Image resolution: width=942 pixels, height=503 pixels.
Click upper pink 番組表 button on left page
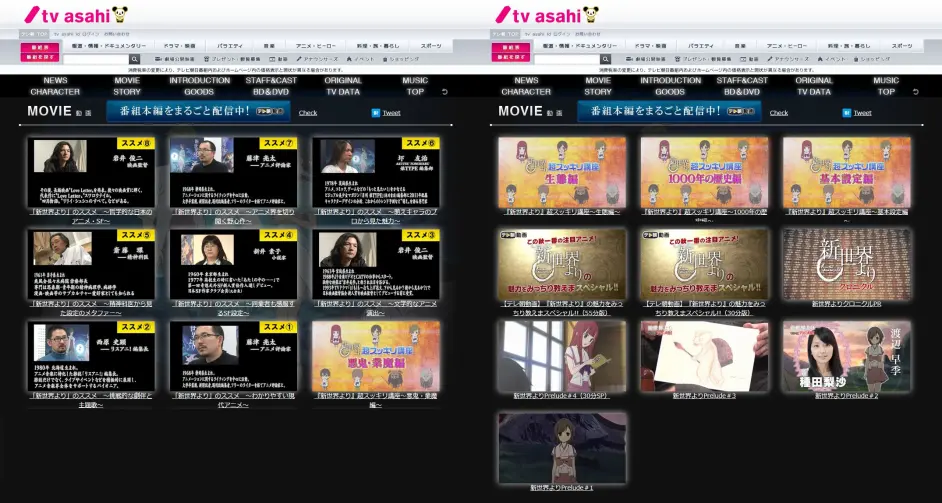click(40, 47)
